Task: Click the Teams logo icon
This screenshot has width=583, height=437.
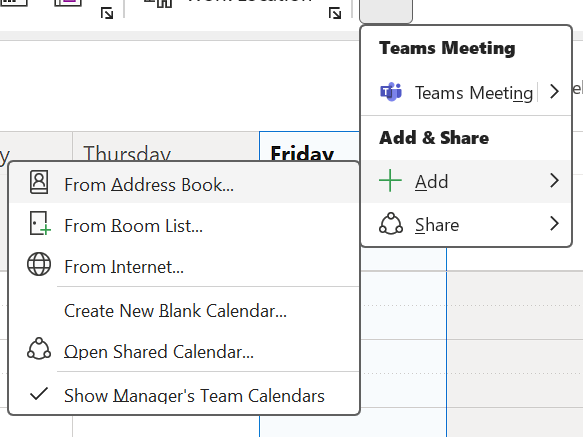Action: click(390, 91)
